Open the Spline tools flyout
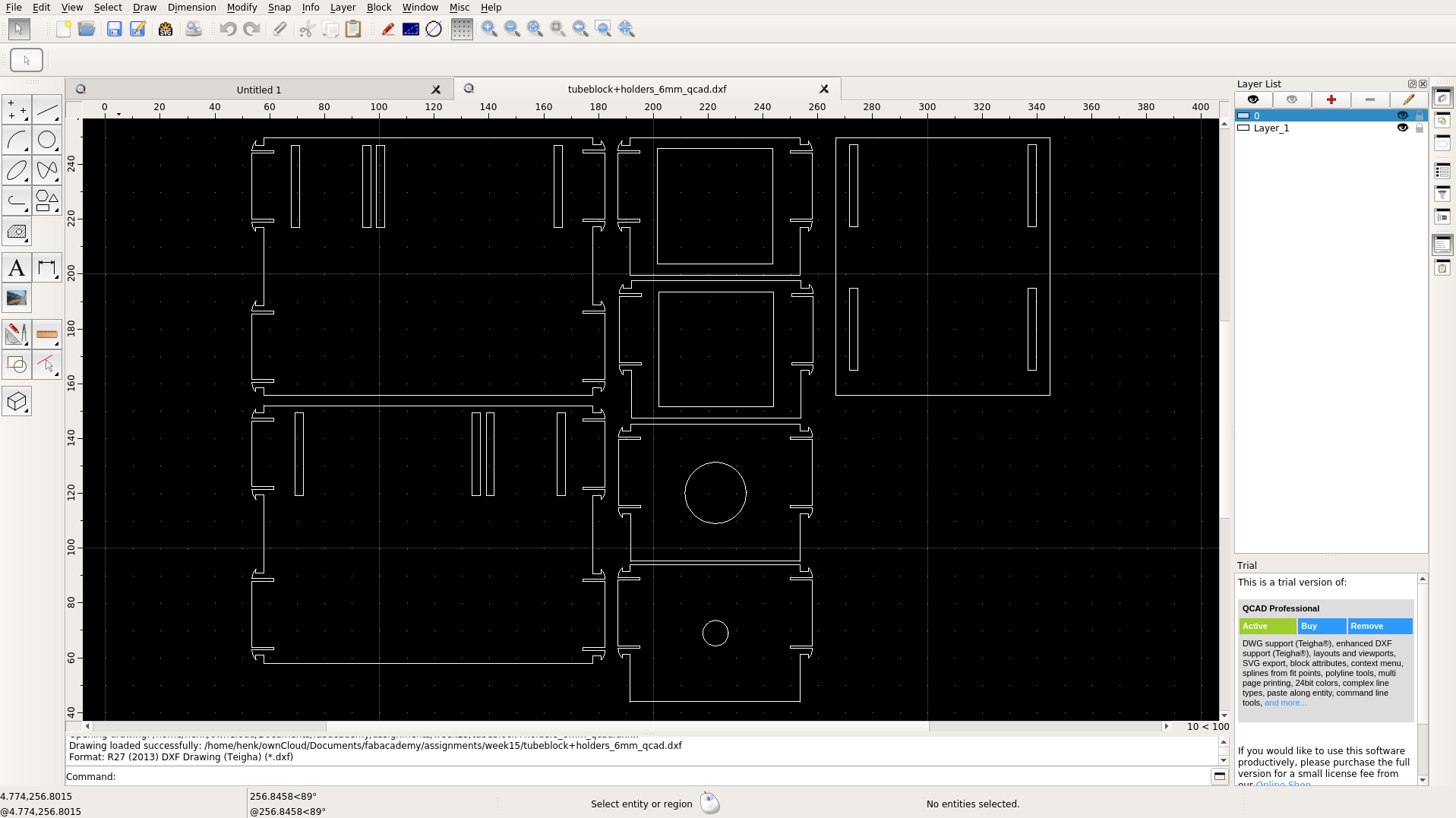This screenshot has width=1456, height=818. pyautogui.click(x=47, y=170)
